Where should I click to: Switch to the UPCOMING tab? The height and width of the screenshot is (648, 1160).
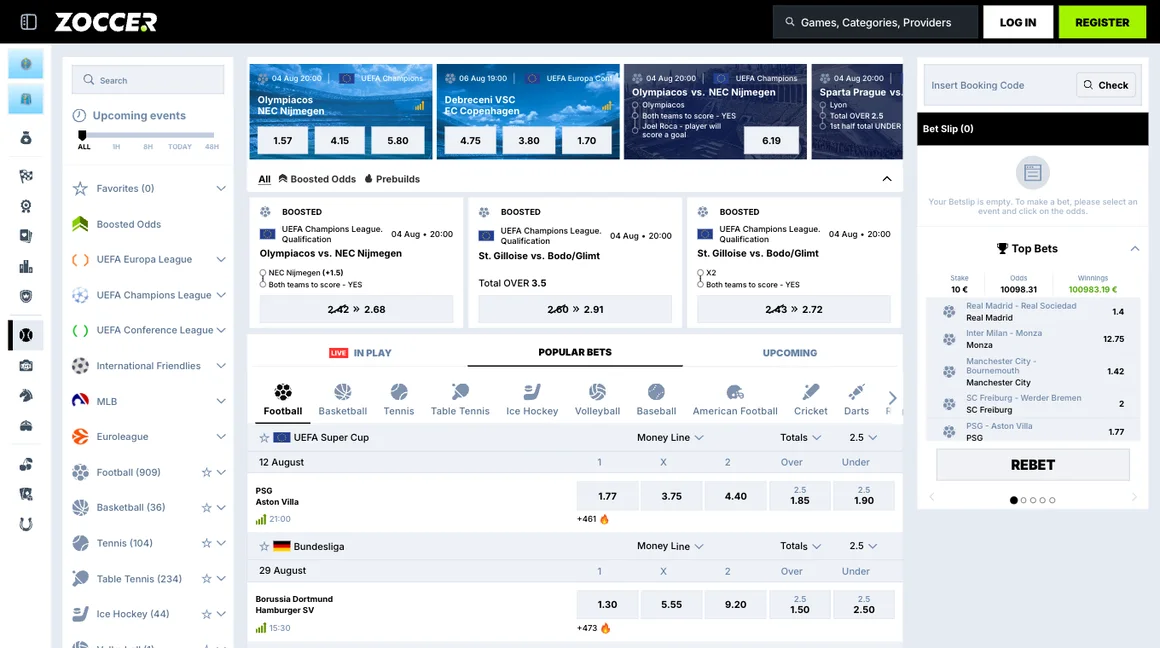(x=789, y=353)
